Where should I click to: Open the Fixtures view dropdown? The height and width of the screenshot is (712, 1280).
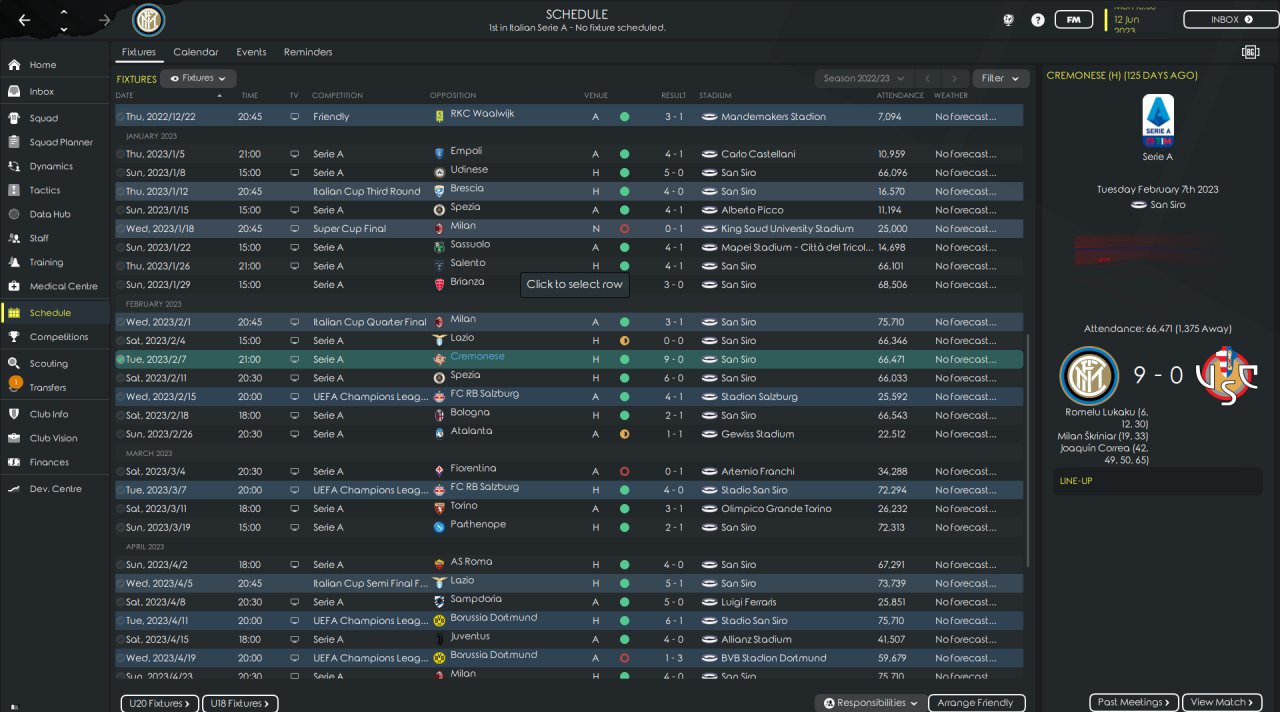198,78
